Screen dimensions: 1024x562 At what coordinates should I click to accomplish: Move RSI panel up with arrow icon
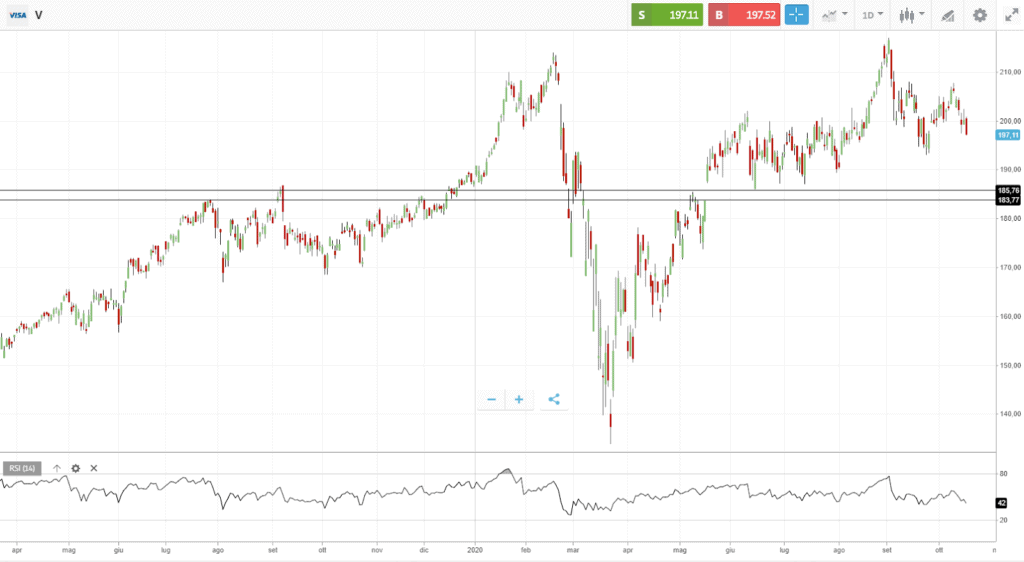(x=57, y=468)
